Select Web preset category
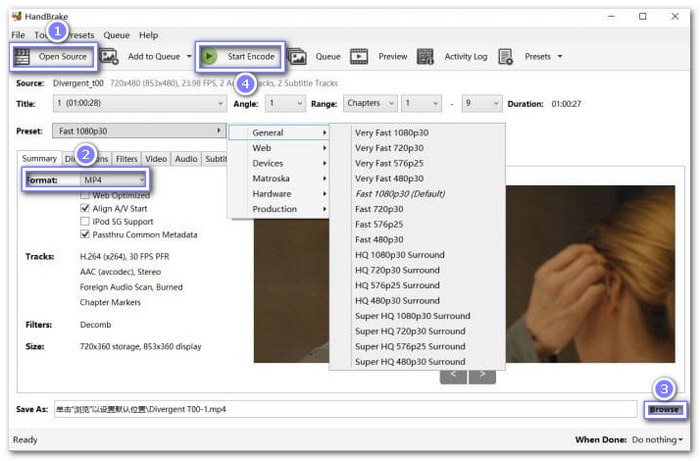 (279, 148)
